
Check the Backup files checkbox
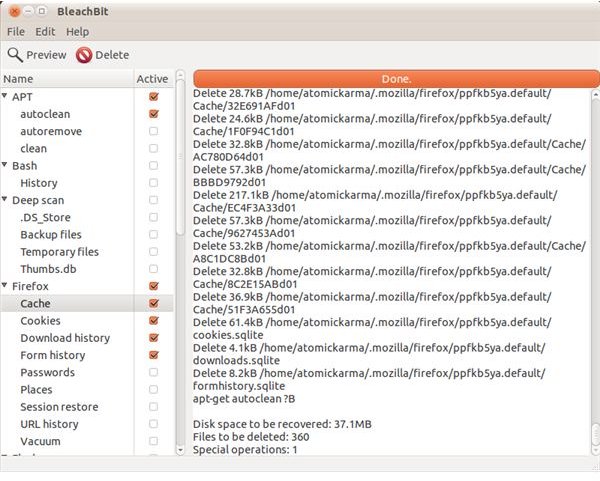click(153, 235)
